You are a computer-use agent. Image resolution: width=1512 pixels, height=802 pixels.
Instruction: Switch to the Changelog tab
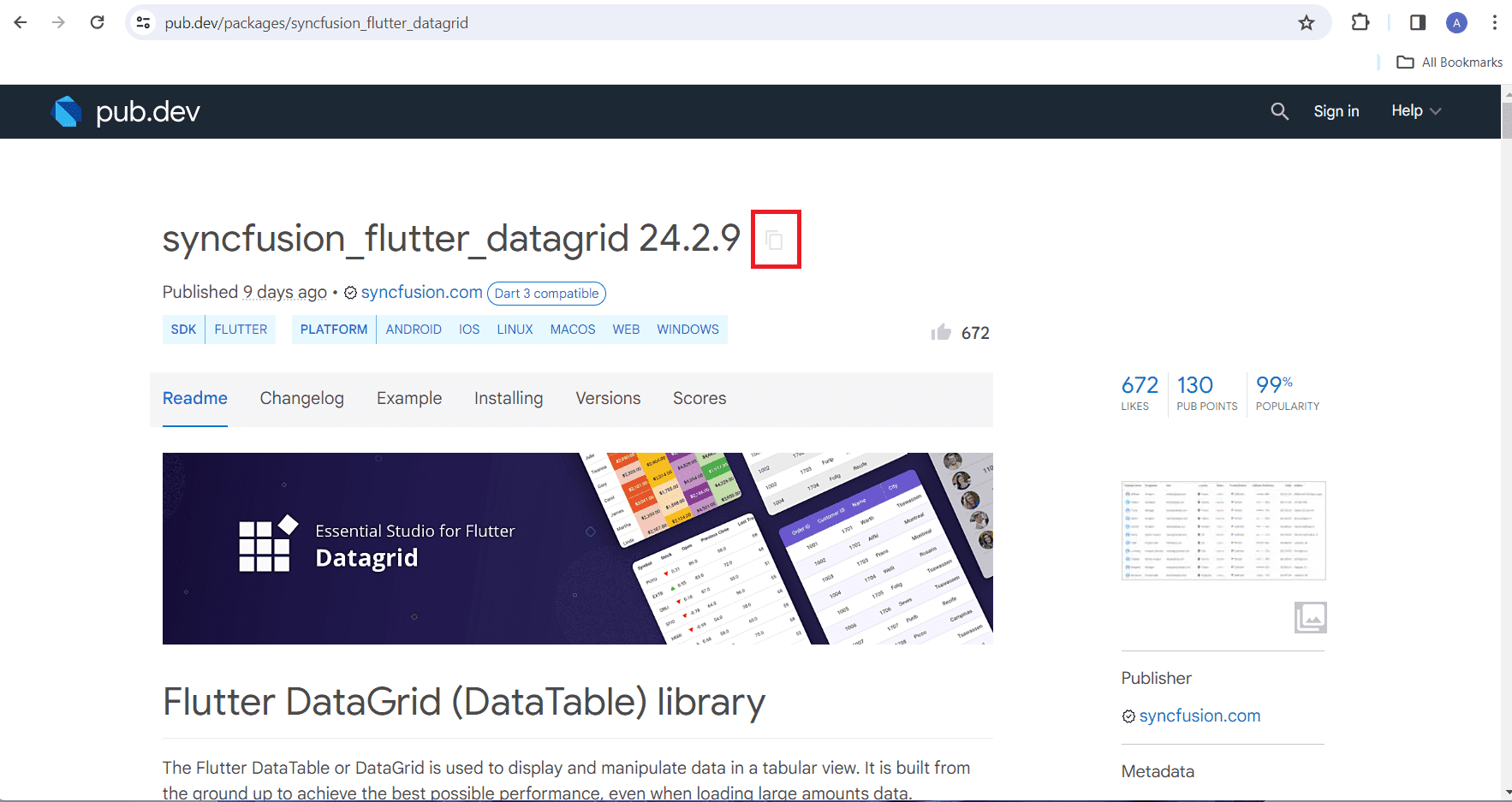[x=301, y=398]
